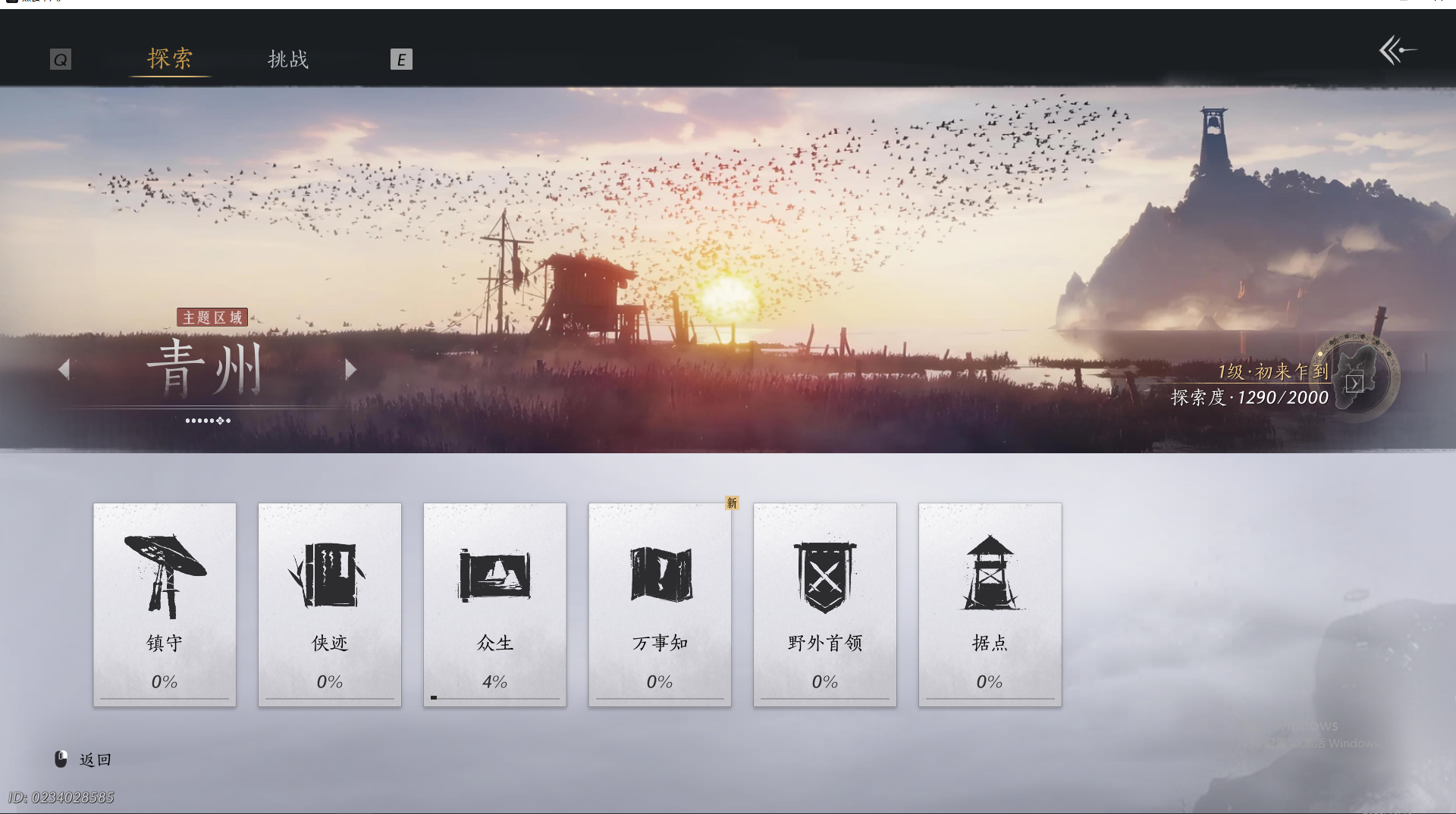
Task: Open the 野外首领 crossed swords banner icon
Action: tap(825, 577)
